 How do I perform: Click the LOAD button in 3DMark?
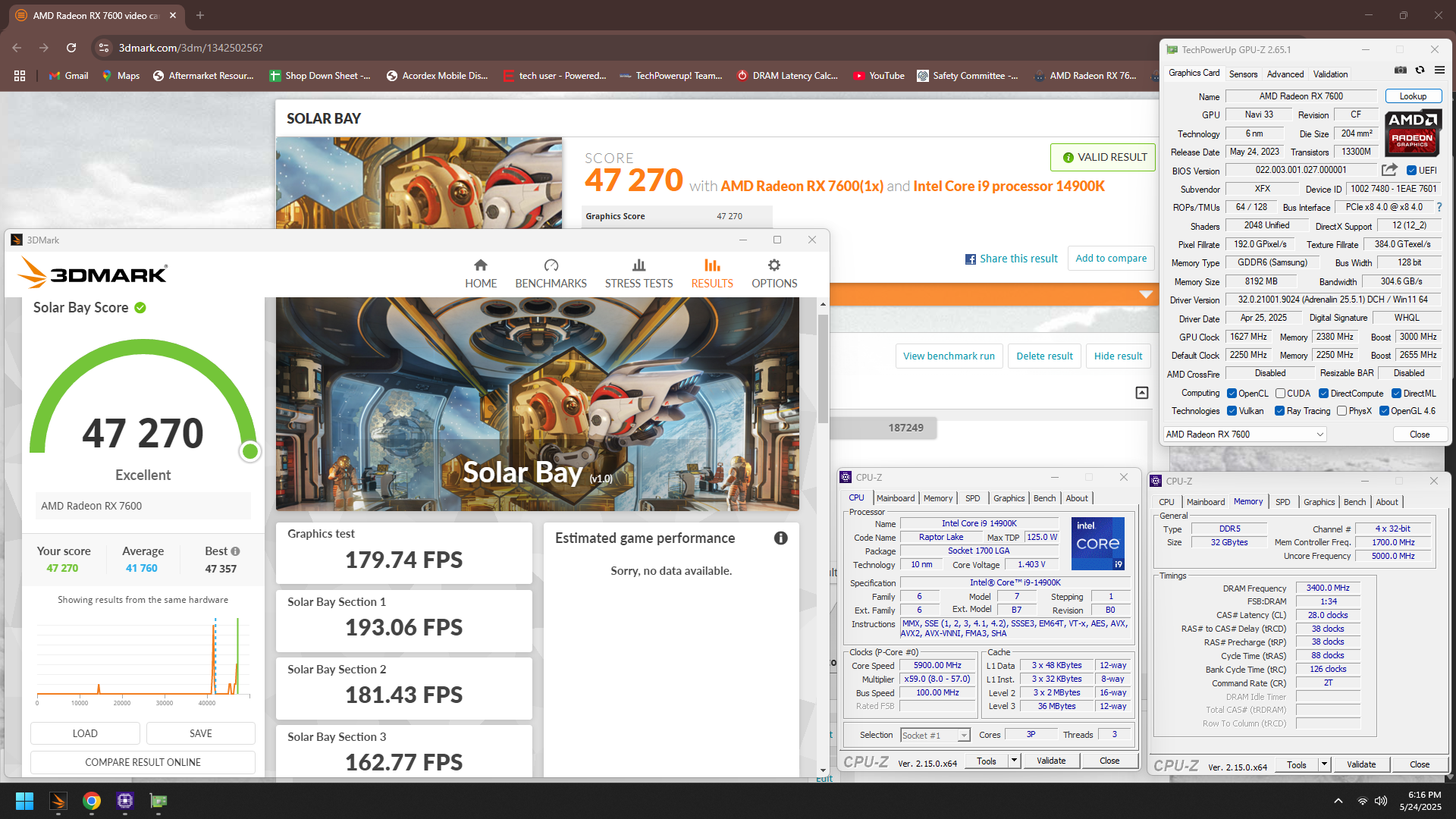(85, 733)
